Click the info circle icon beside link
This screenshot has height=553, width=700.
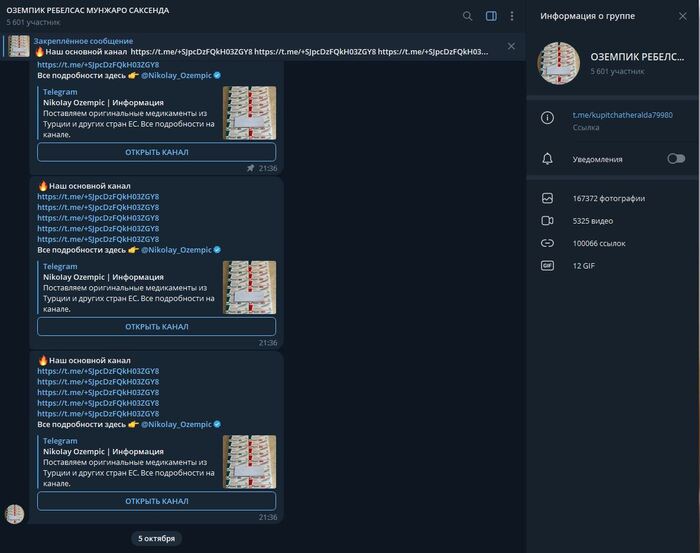coord(547,118)
